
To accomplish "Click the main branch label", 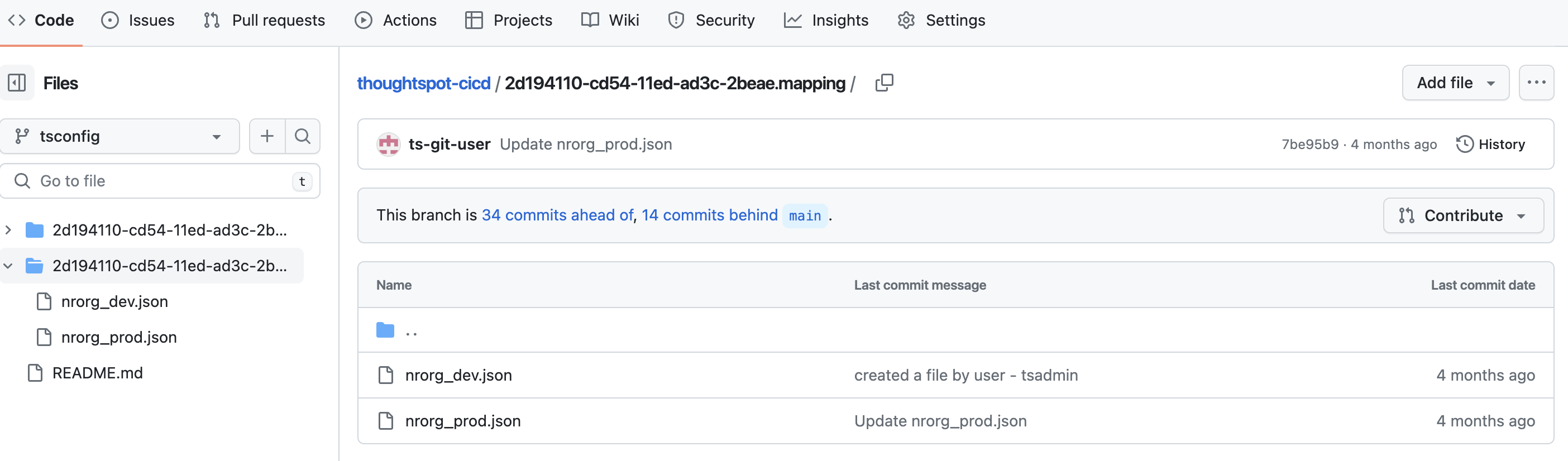I will pyautogui.click(x=805, y=215).
